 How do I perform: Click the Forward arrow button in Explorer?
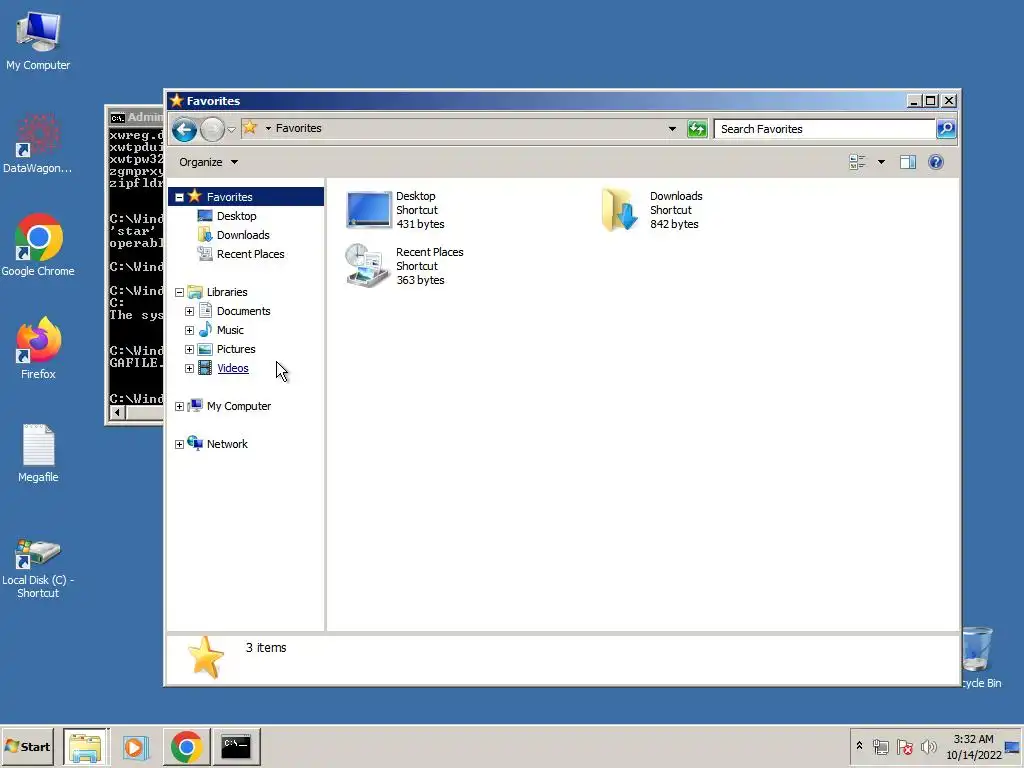coord(212,129)
